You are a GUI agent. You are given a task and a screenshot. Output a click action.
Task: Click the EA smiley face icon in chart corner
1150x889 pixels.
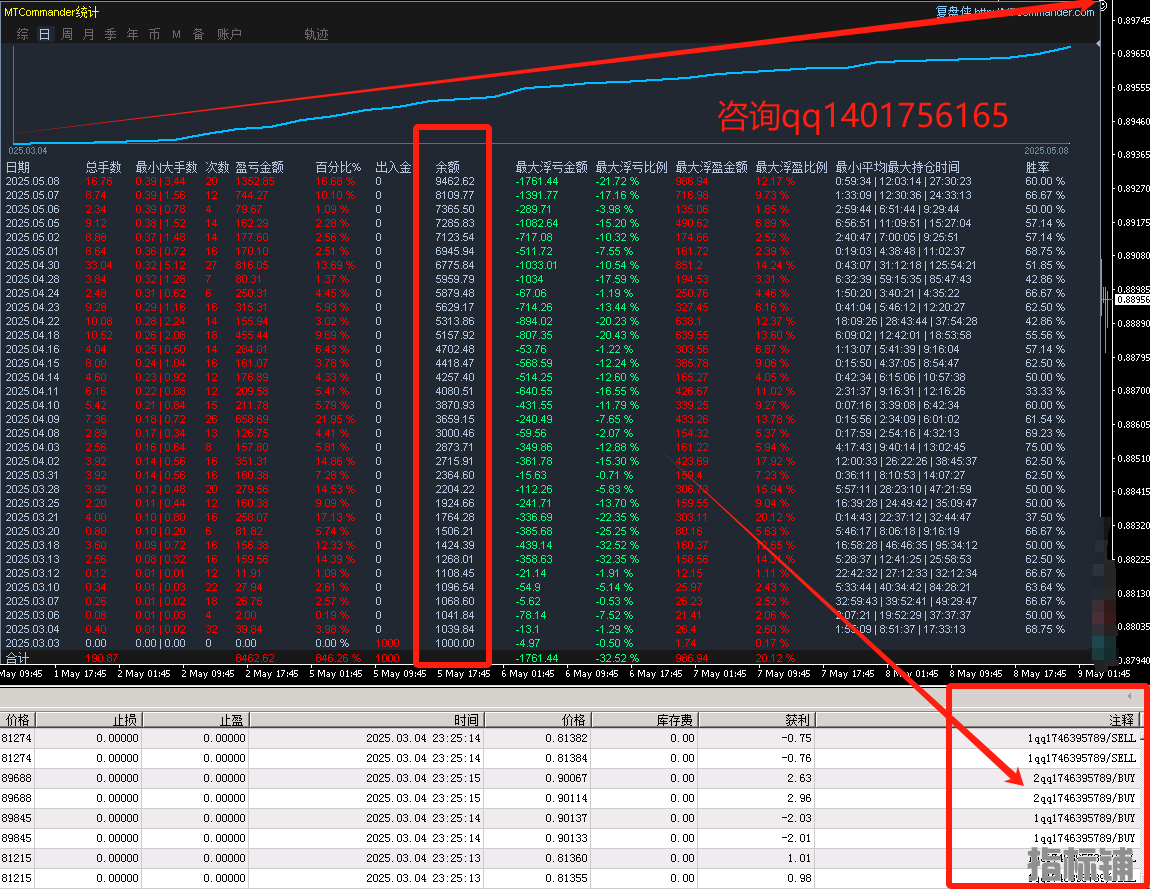pos(1102,4)
